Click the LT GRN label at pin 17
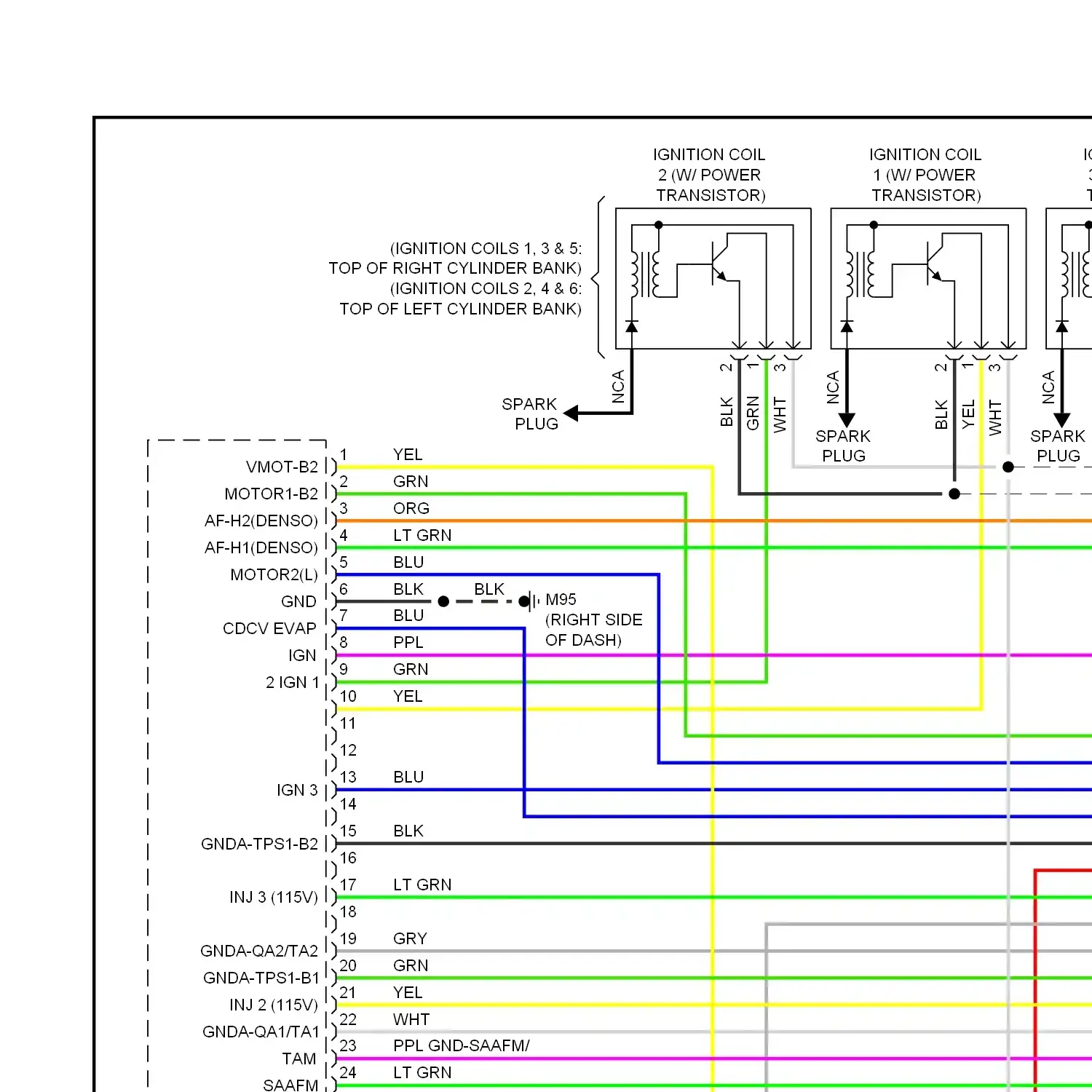1092x1092 pixels. pyautogui.click(x=422, y=885)
